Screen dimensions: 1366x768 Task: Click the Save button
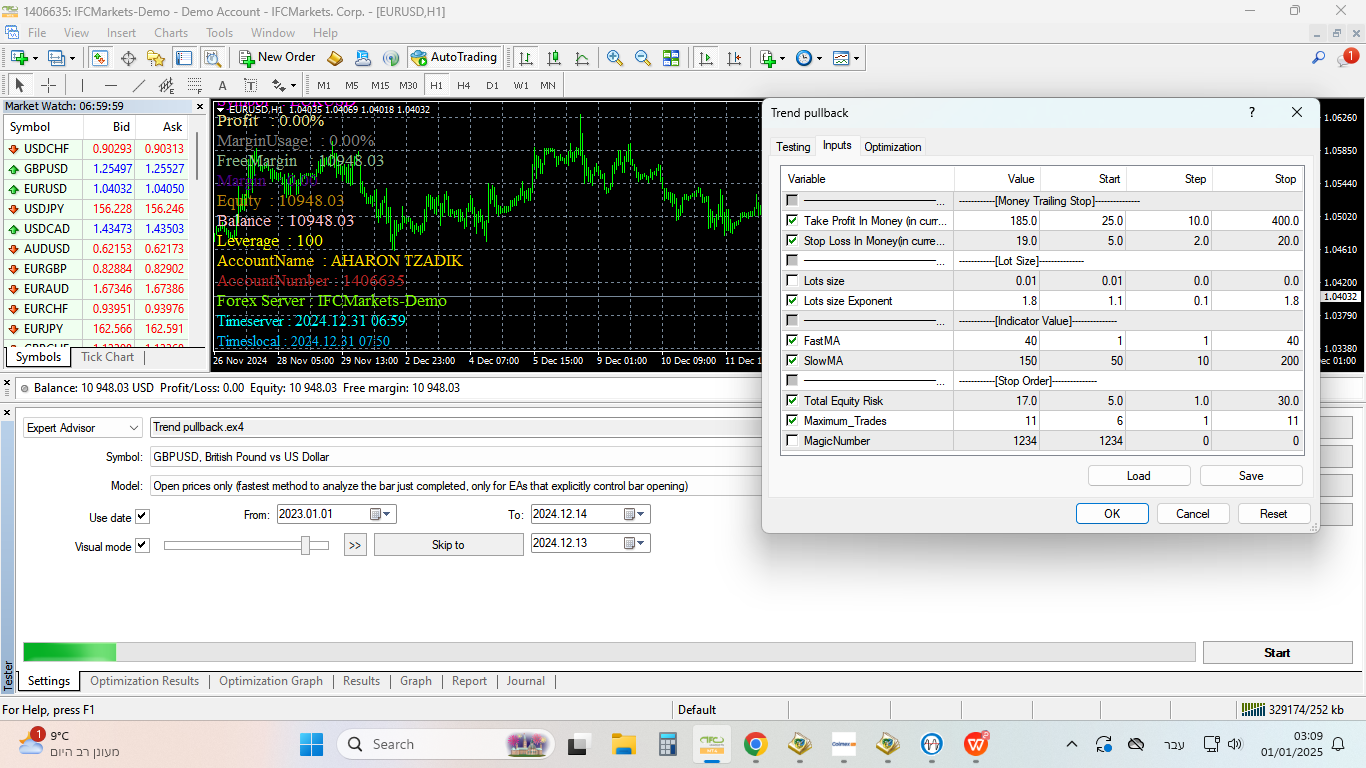pyautogui.click(x=1251, y=476)
